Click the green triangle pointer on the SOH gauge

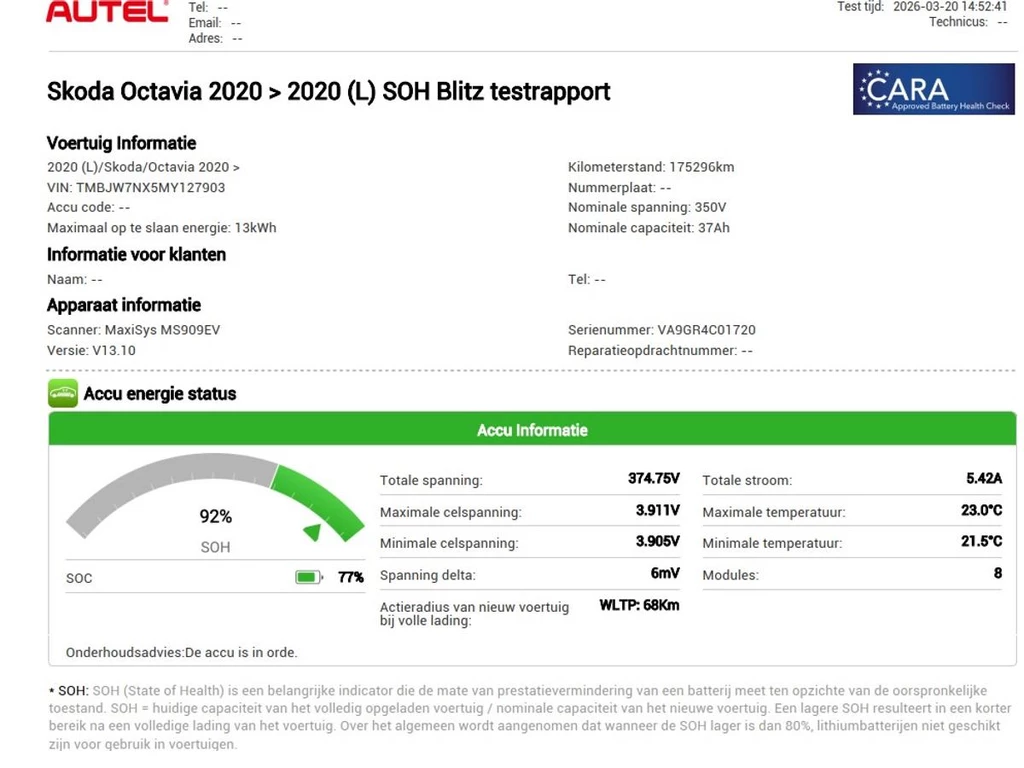[x=313, y=532]
